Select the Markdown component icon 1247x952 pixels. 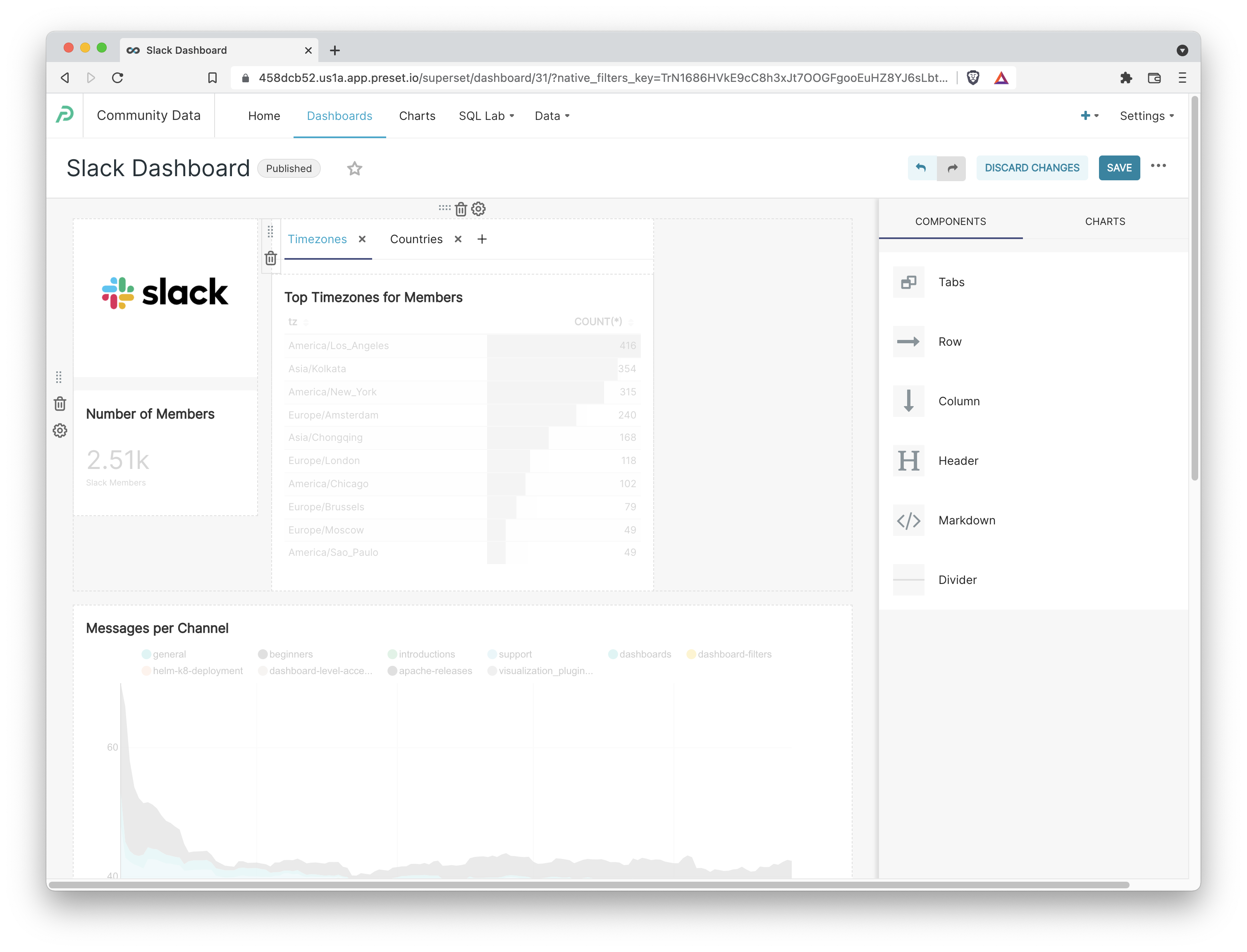[x=908, y=520]
